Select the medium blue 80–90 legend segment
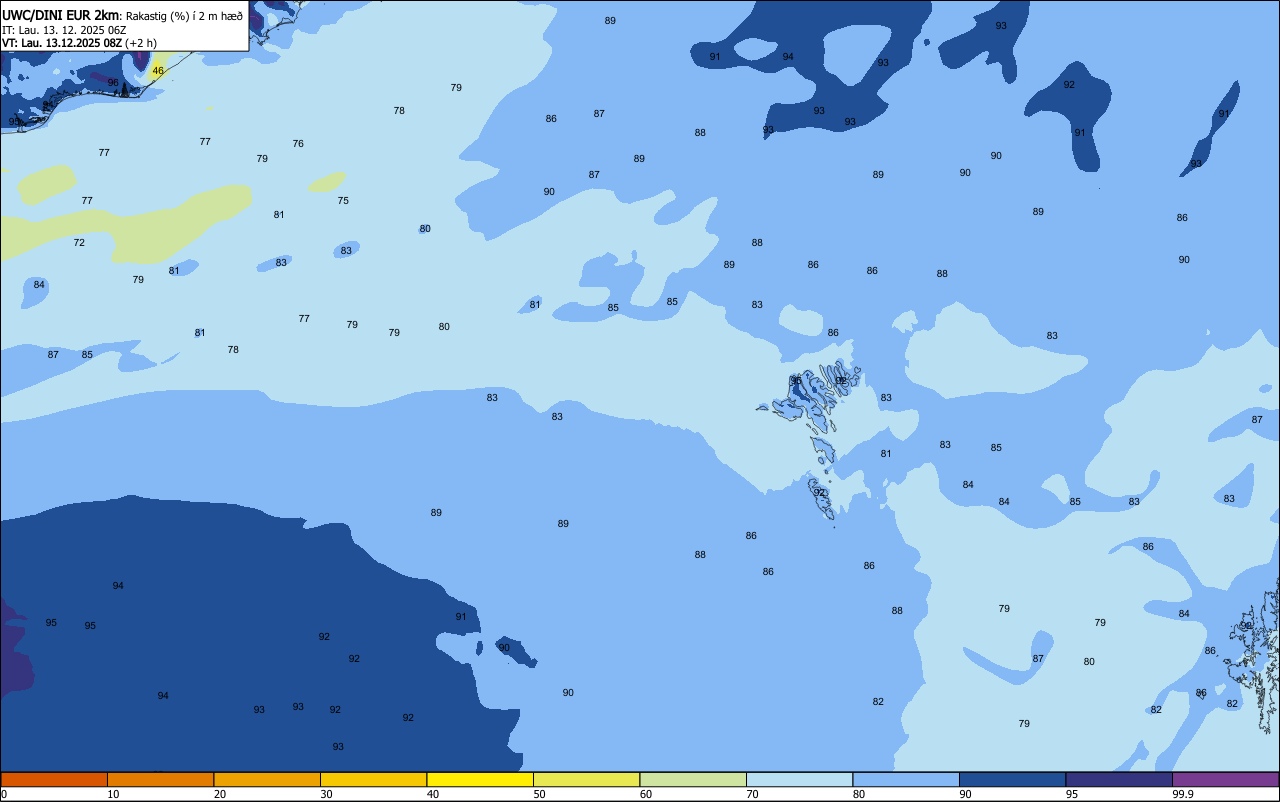This screenshot has height=802, width=1280. pyautogui.click(x=906, y=779)
